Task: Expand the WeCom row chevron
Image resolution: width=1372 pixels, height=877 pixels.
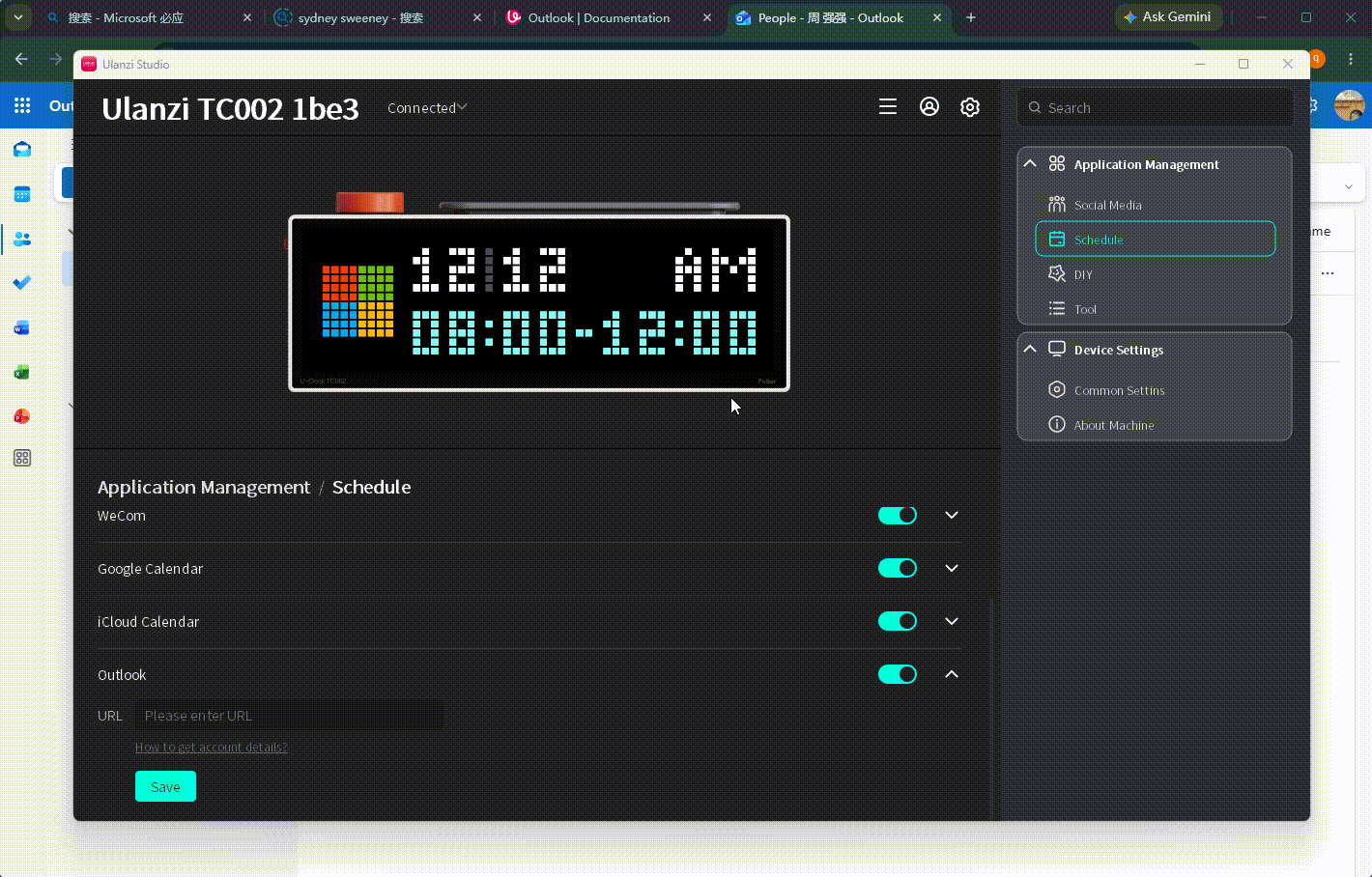Action: [x=952, y=515]
